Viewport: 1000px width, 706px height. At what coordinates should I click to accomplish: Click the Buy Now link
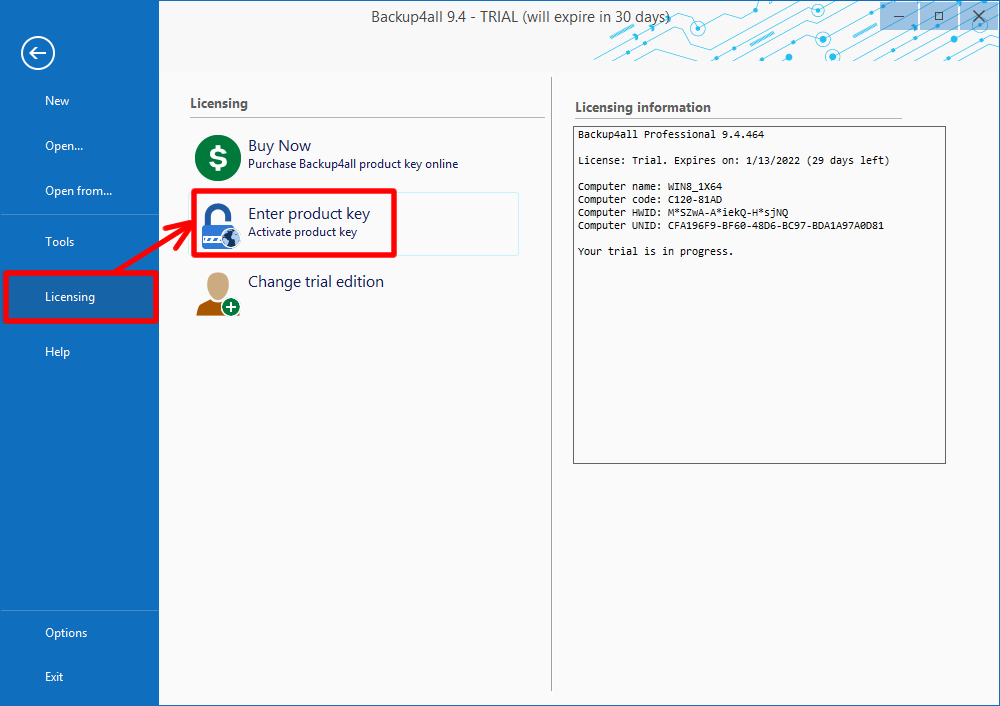pyautogui.click(x=279, y=145)
